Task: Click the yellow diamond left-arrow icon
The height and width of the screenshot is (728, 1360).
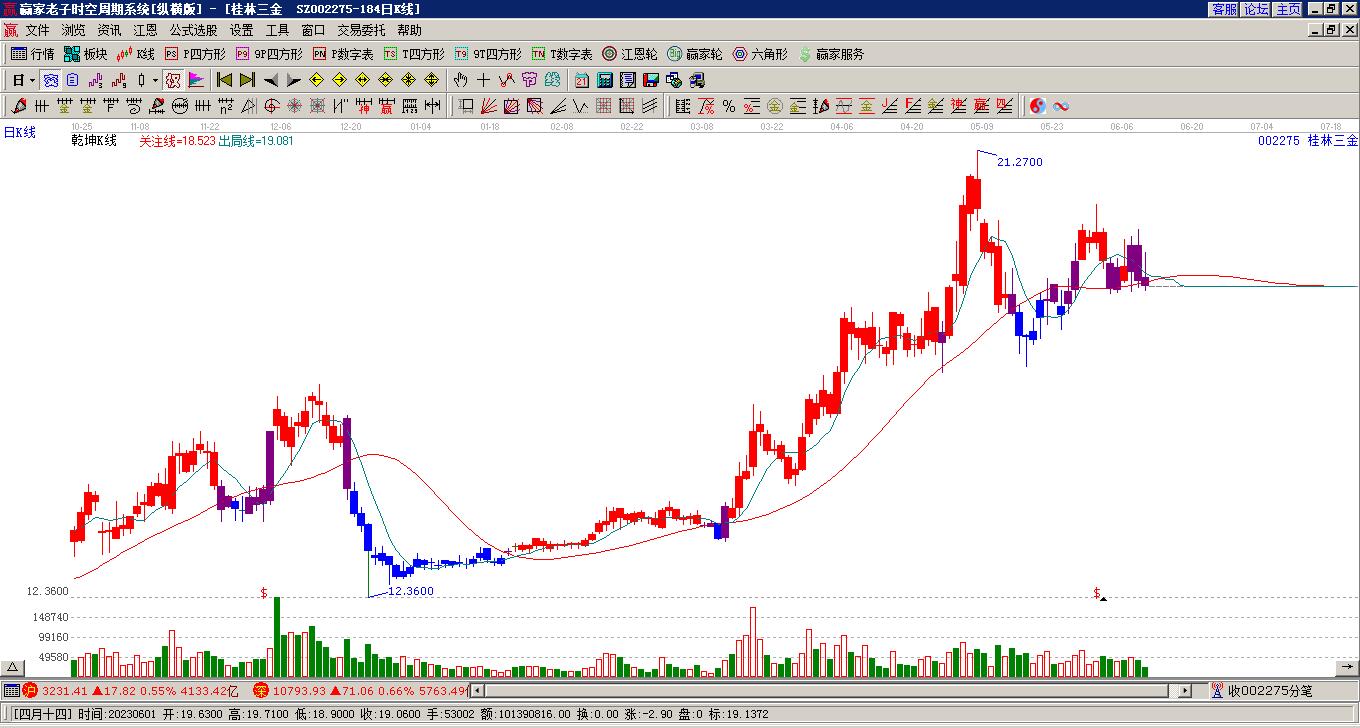Action: [x=317, y=80]
